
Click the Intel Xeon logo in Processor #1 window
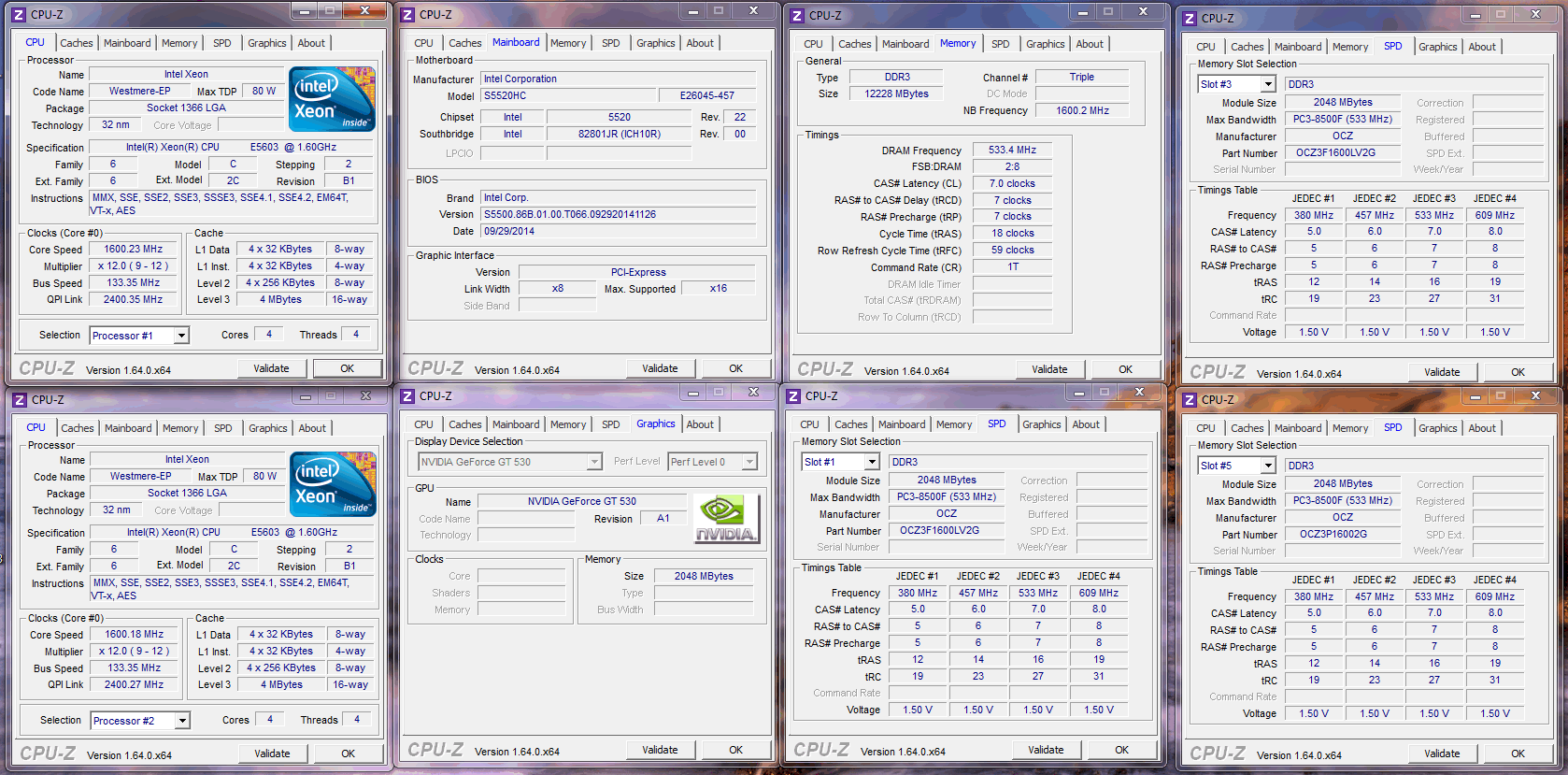(x=332, y=98)
